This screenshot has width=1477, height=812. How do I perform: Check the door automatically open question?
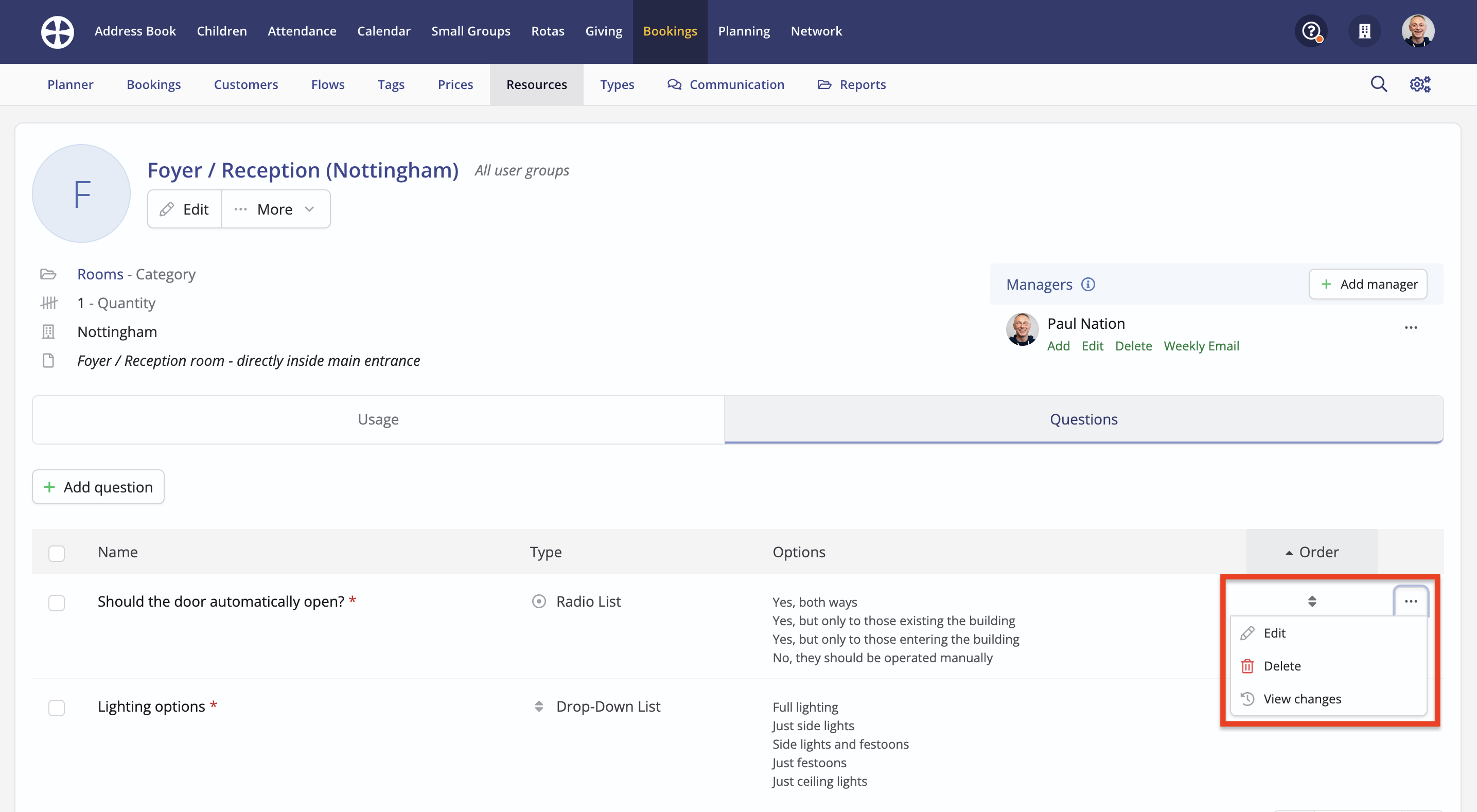tap(57, 603)
